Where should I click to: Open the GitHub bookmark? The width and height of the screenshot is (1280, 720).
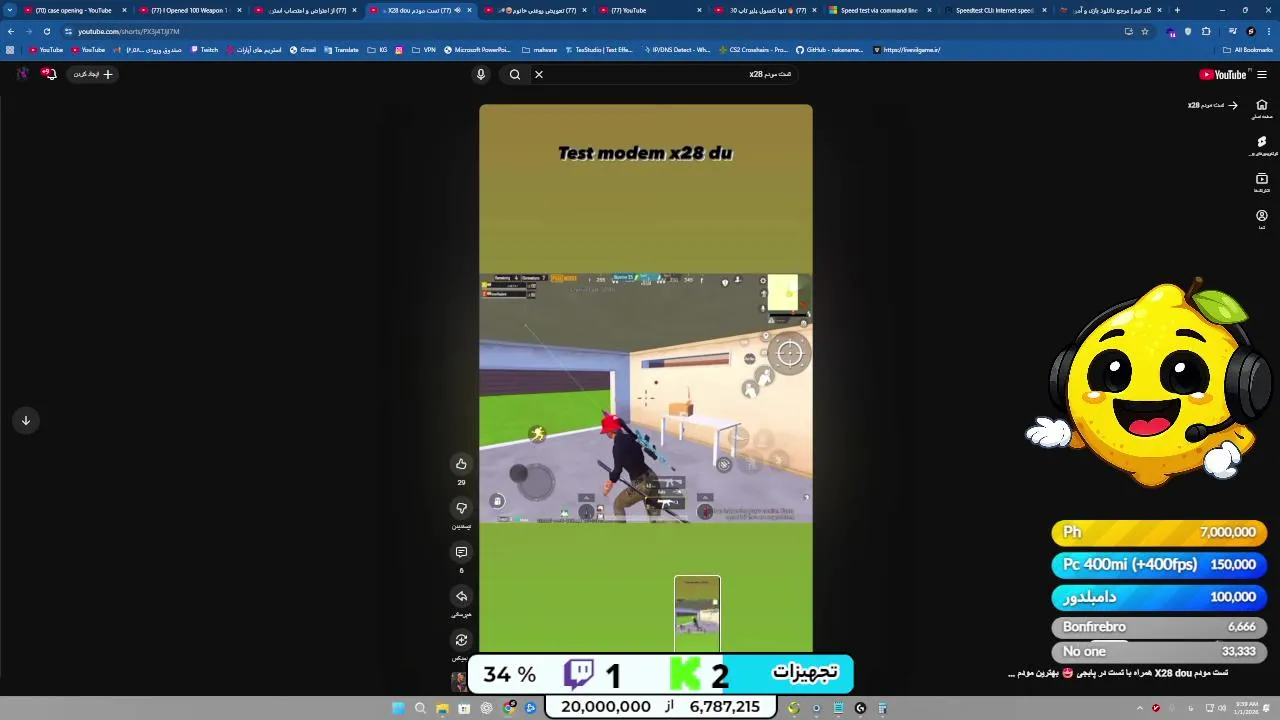pos(829,49)
